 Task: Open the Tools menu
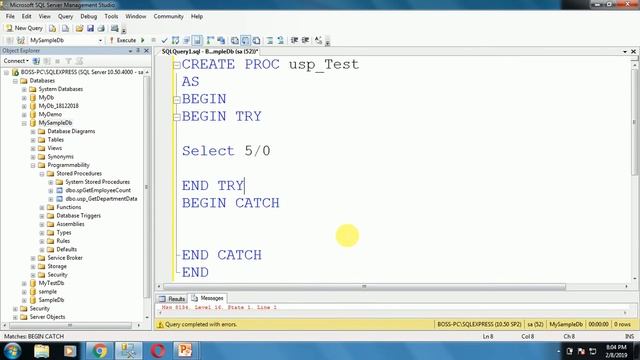tap(111, 16)
